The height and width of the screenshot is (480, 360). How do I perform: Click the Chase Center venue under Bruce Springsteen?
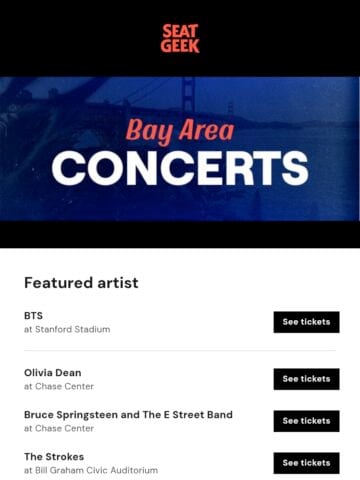coord(59,428)
